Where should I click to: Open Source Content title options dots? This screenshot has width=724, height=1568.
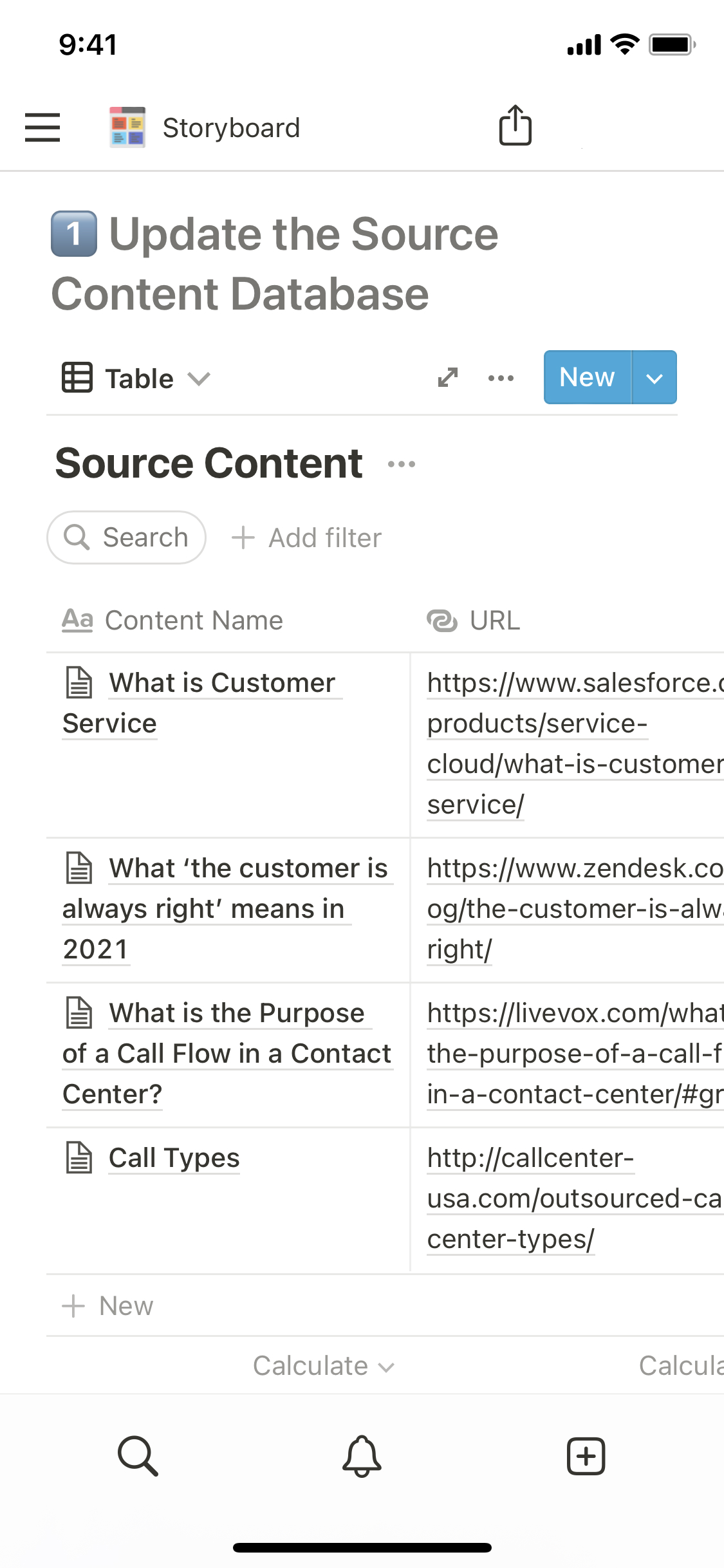point(402,464)
